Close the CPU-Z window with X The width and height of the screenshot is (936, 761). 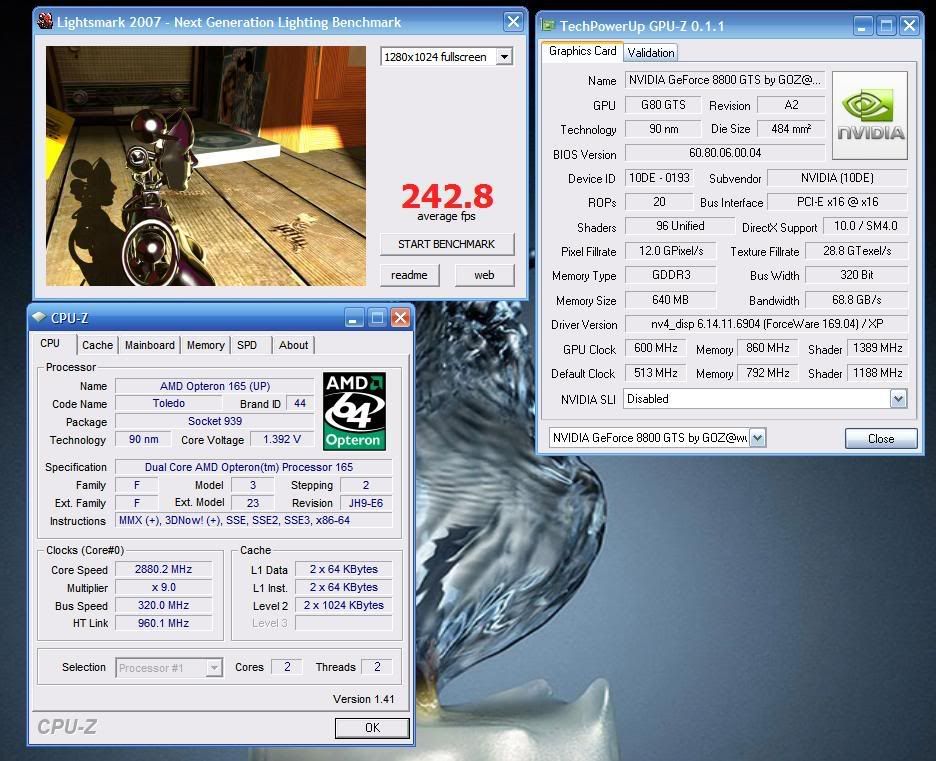(x=400, y=318)
